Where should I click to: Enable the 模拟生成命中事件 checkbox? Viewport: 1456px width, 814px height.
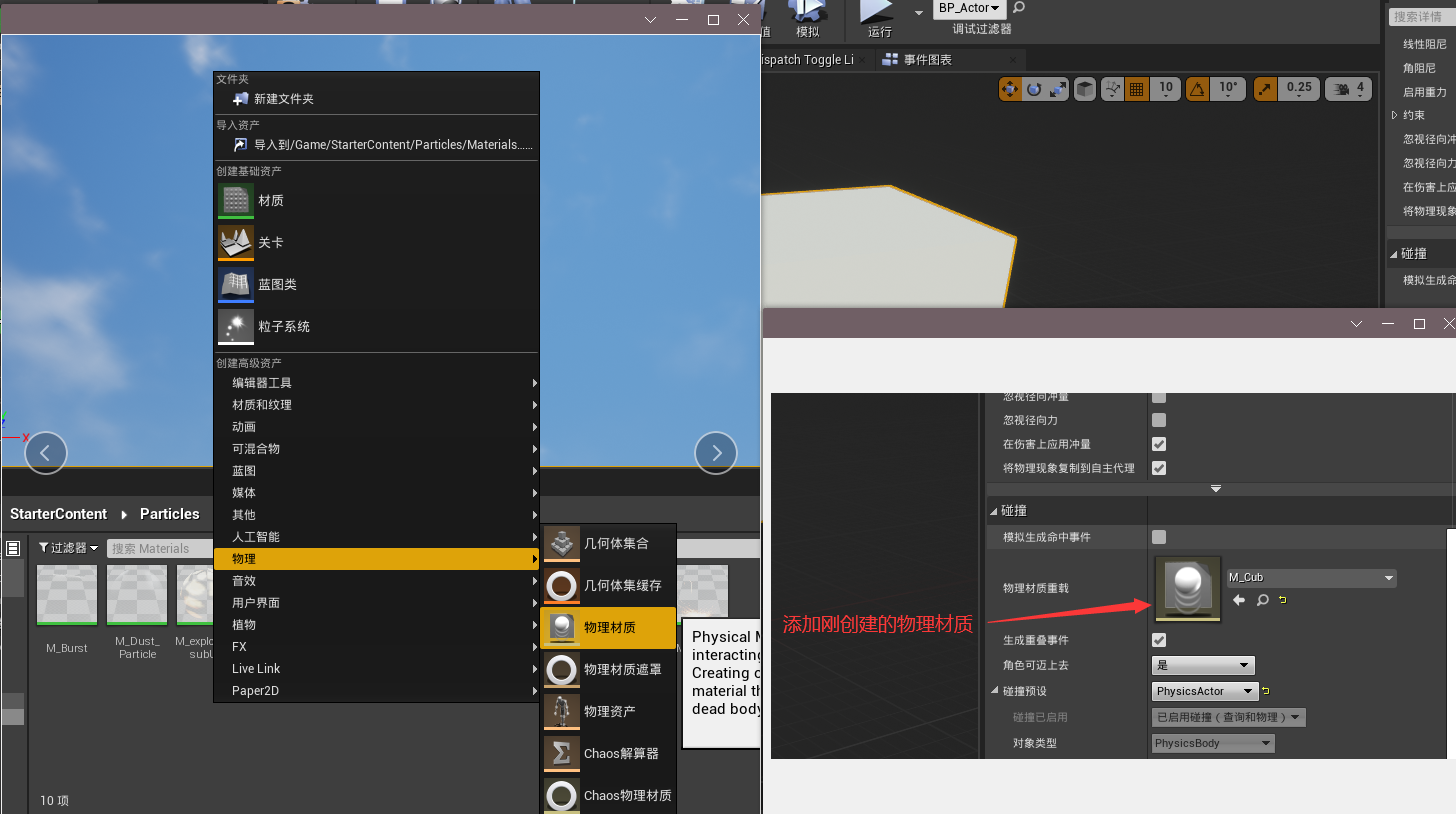[1159, 537]
